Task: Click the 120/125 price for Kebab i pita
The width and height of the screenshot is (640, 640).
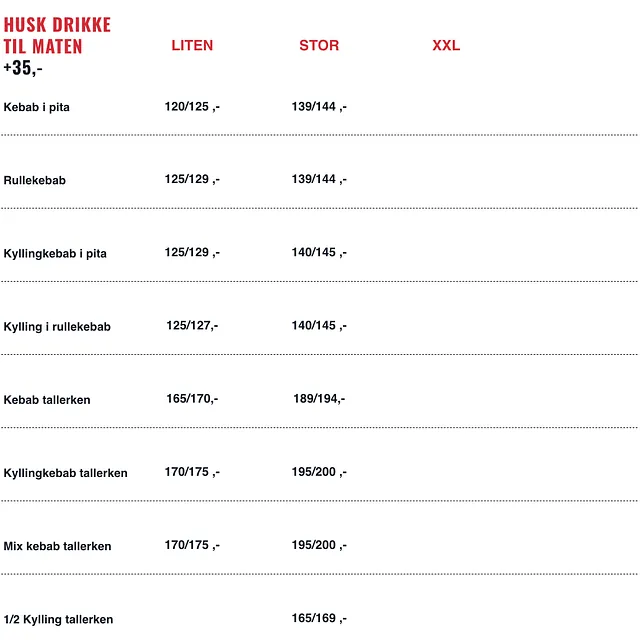Action: coord(192,106)
